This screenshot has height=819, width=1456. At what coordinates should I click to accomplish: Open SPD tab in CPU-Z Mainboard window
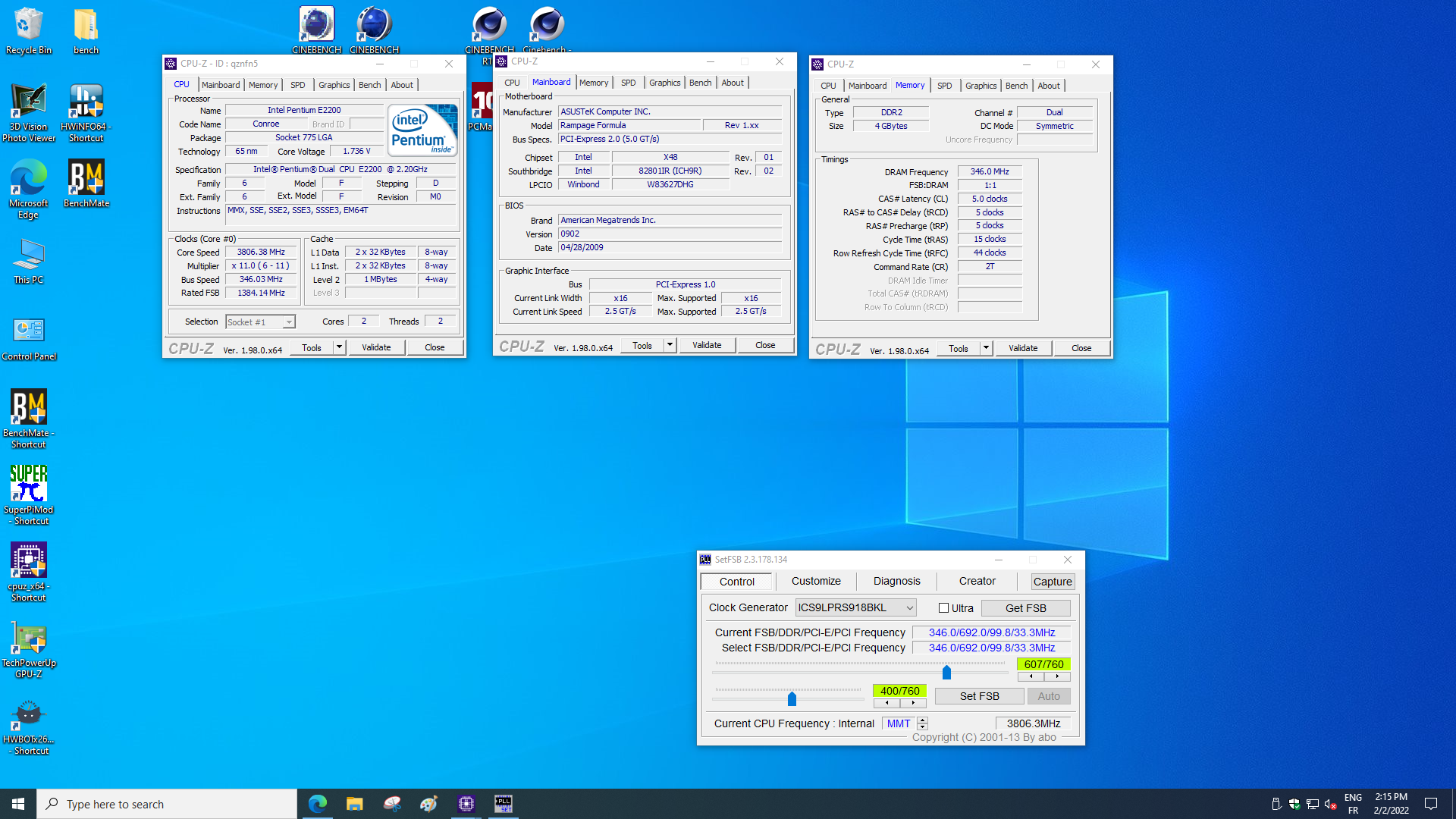[x=628, y=83]
